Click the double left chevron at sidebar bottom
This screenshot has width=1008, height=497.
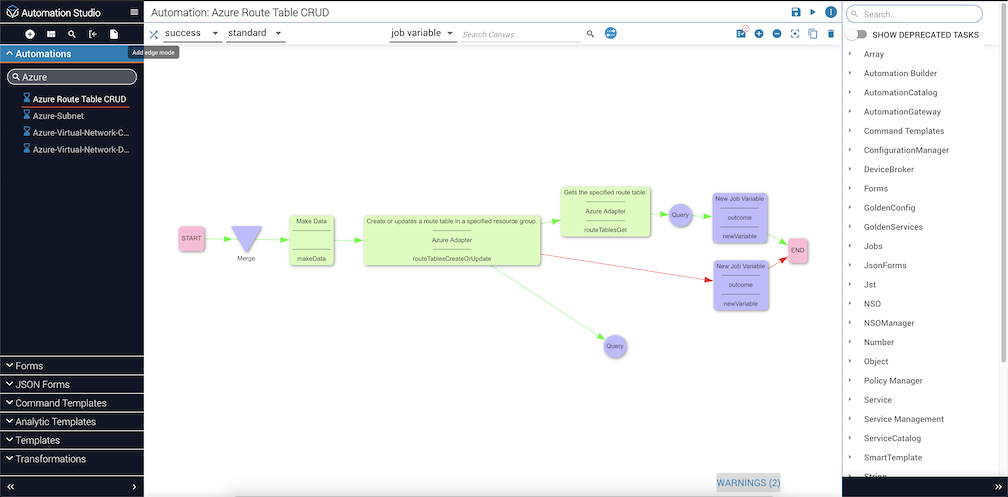(10, 487)
